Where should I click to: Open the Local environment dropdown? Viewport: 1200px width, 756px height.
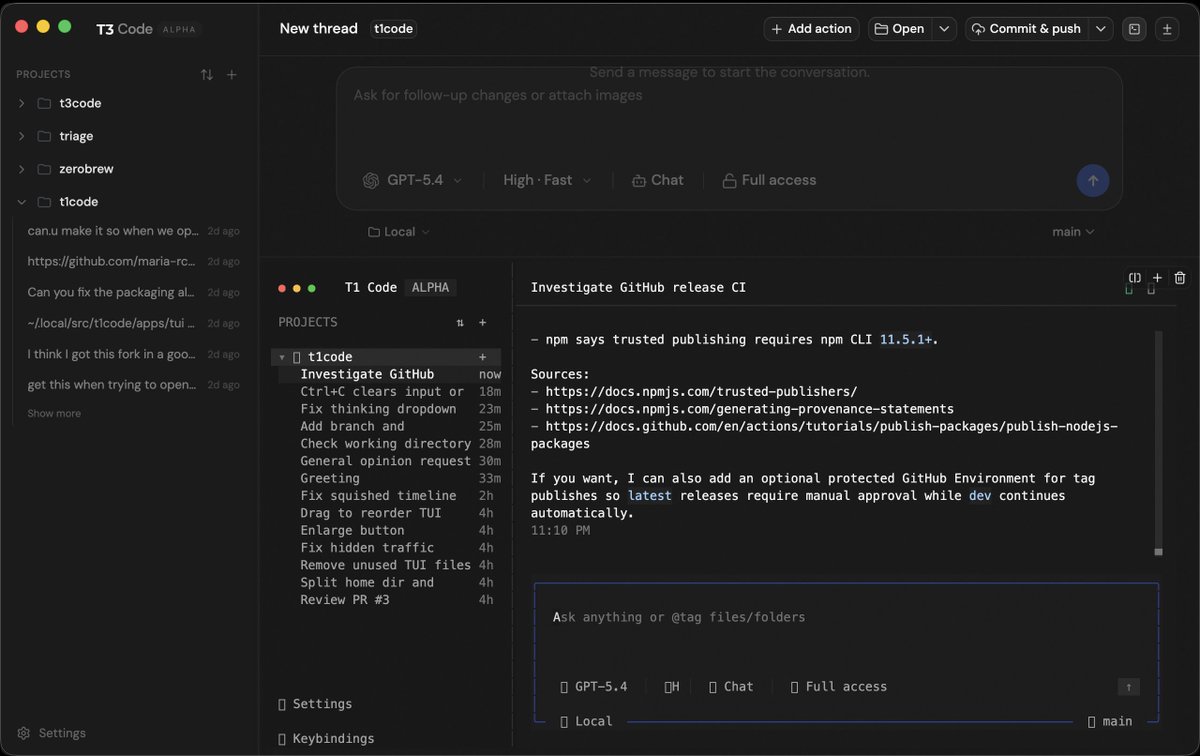pos(399,232)
